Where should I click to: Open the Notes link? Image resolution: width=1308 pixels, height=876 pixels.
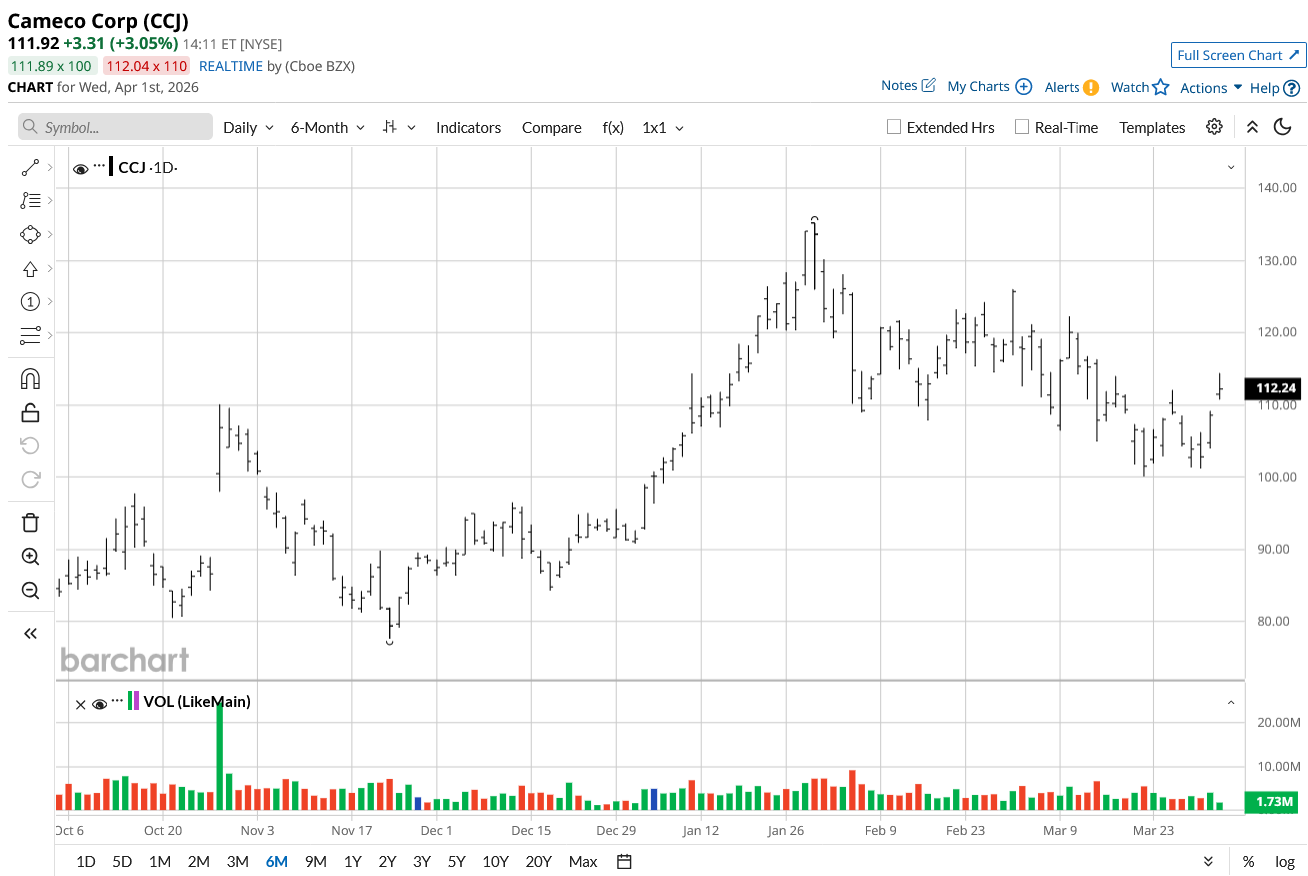click(899, 85)
